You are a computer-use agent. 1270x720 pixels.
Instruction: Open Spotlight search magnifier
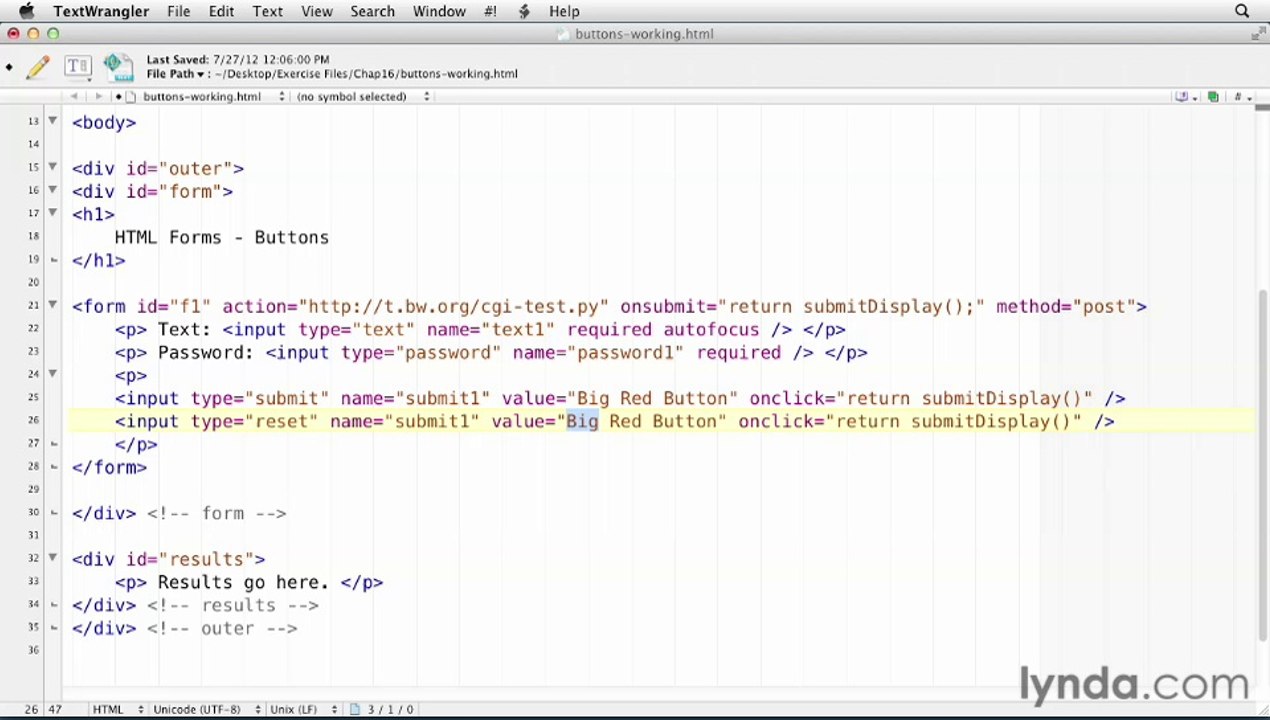tap(1242, 11)
